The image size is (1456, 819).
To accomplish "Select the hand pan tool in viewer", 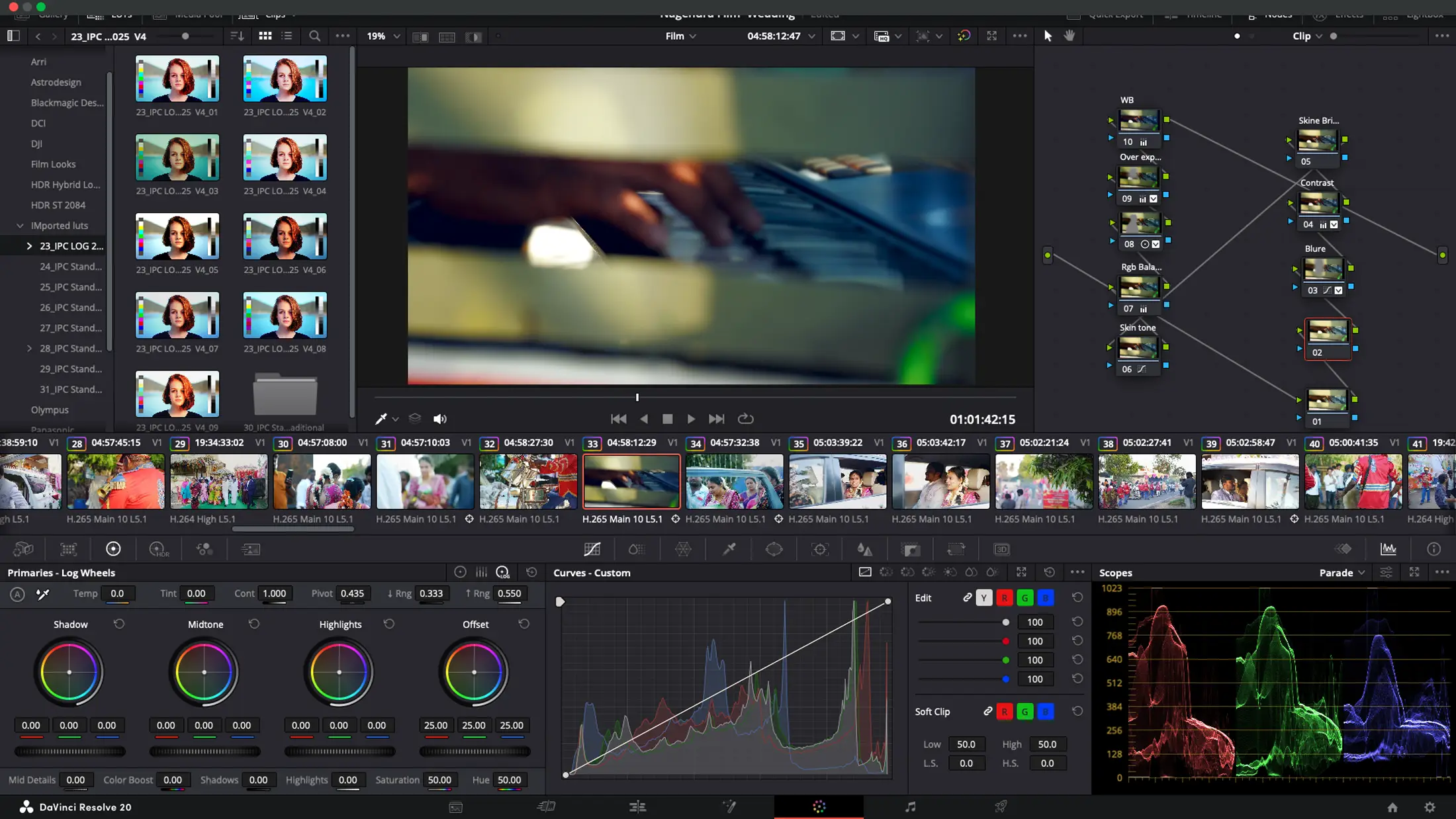I will click(x=1069, y=36).
